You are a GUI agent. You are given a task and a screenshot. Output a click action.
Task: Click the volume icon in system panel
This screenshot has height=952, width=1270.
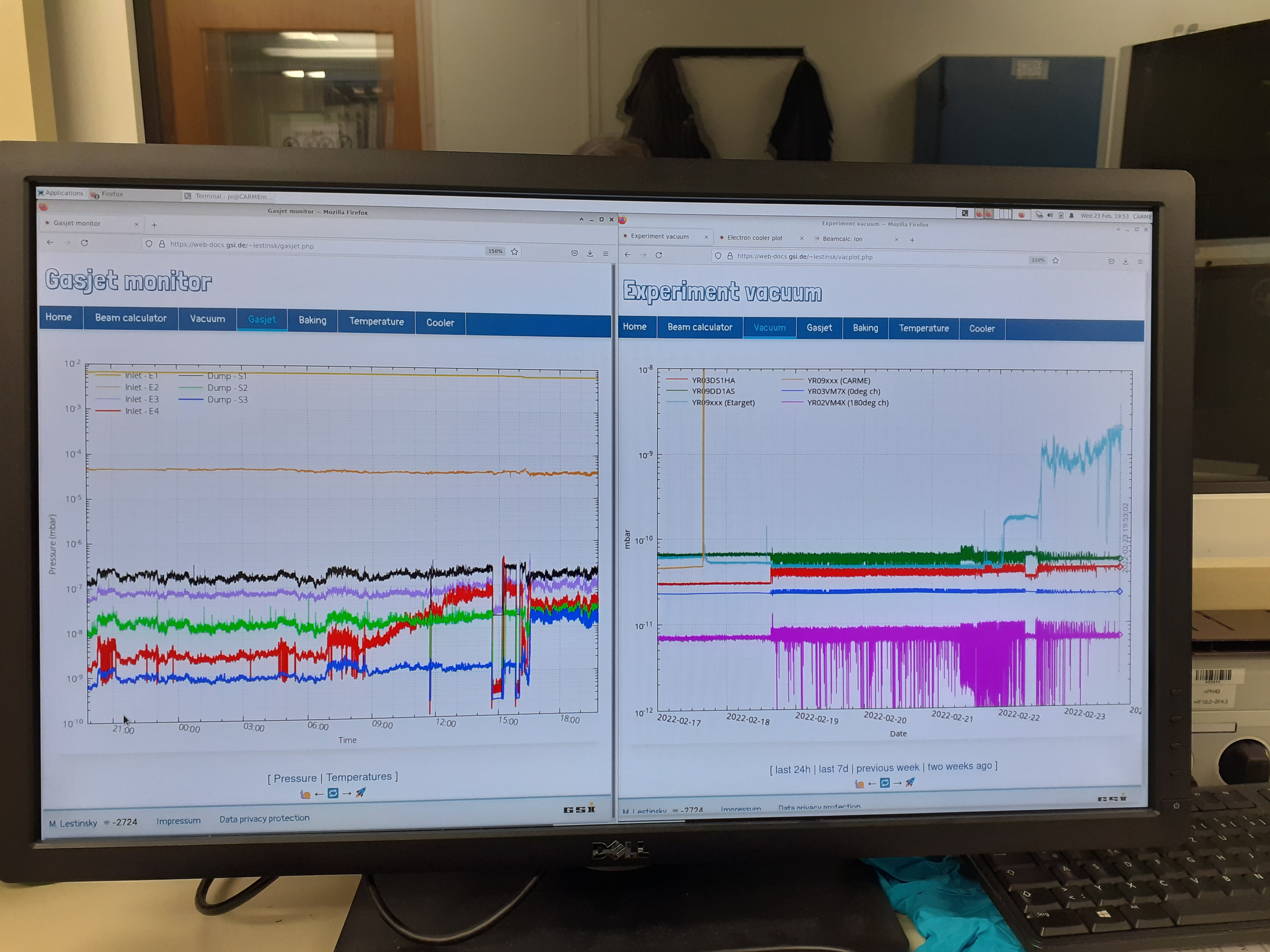coord(1050,215)
